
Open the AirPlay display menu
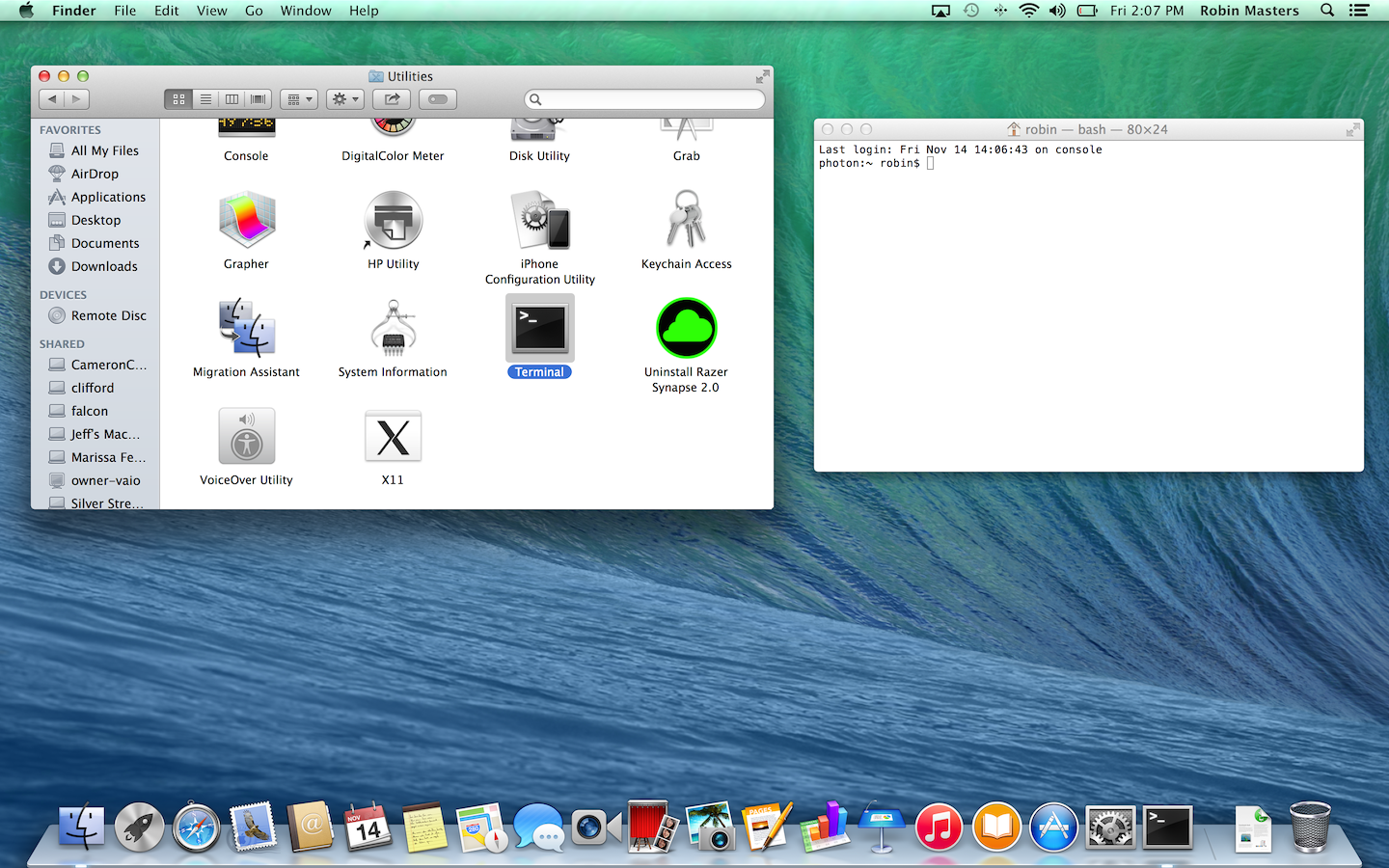point(940,11)
